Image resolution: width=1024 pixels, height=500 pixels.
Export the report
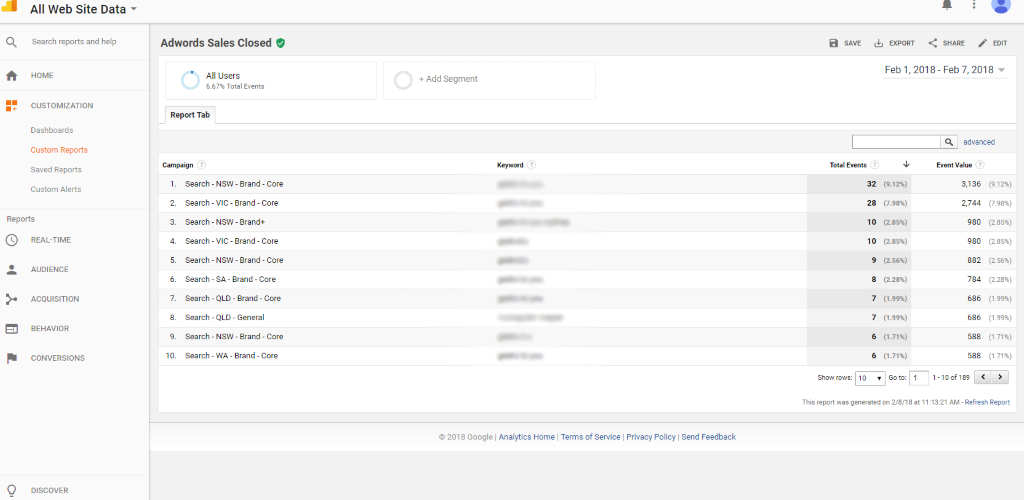tap(894, 43)
